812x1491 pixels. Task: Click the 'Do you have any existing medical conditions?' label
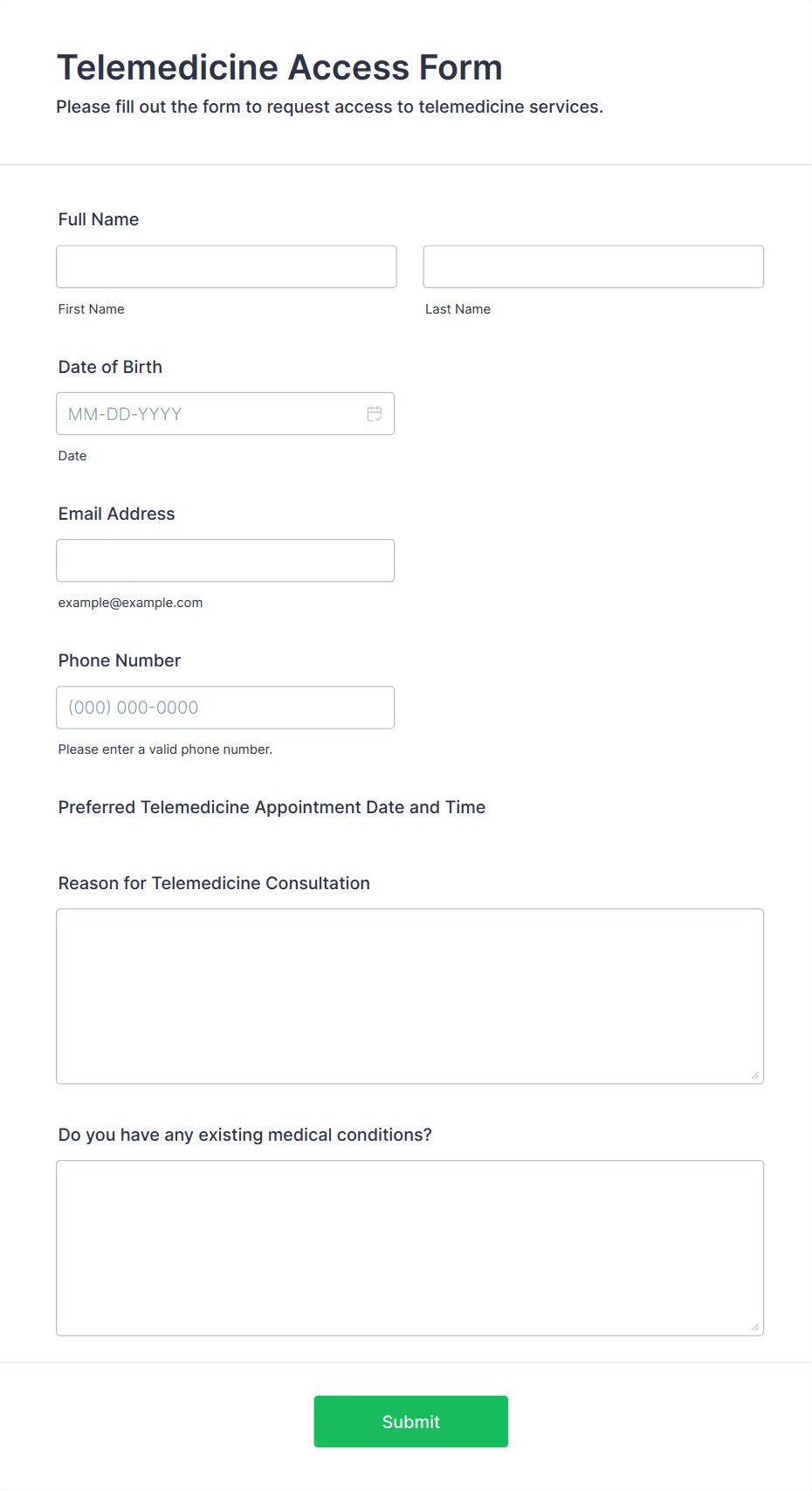point(245,1135)
